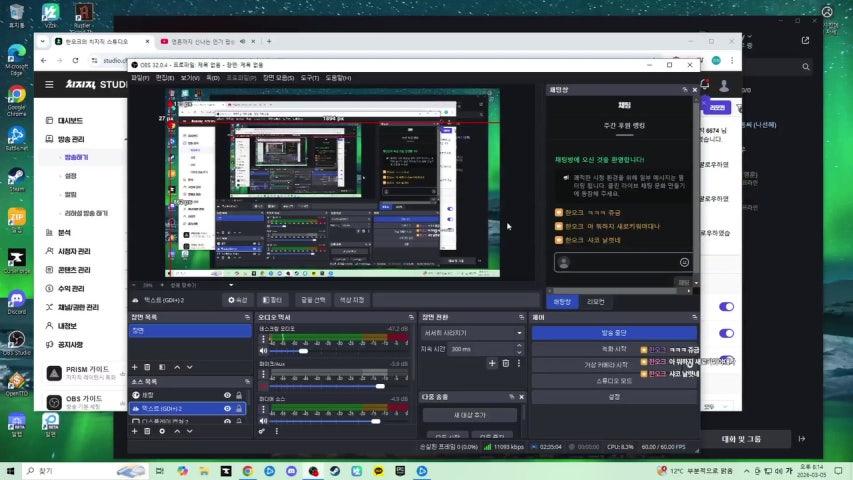Click the emoji icon in chat input
This screenshot has width=853, height=480.
tap(684, 262)
